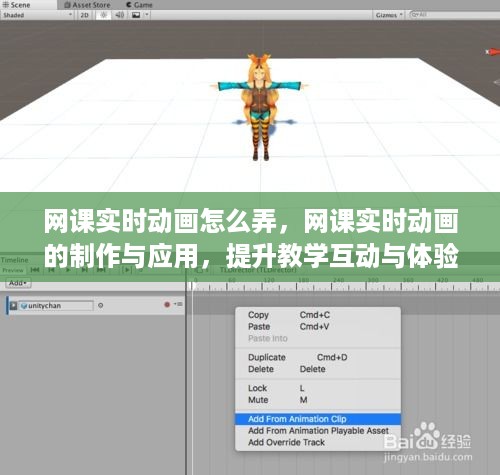Open the scene effects dropdown arrow
Viewport: 500px width, 475px height.
147,15
